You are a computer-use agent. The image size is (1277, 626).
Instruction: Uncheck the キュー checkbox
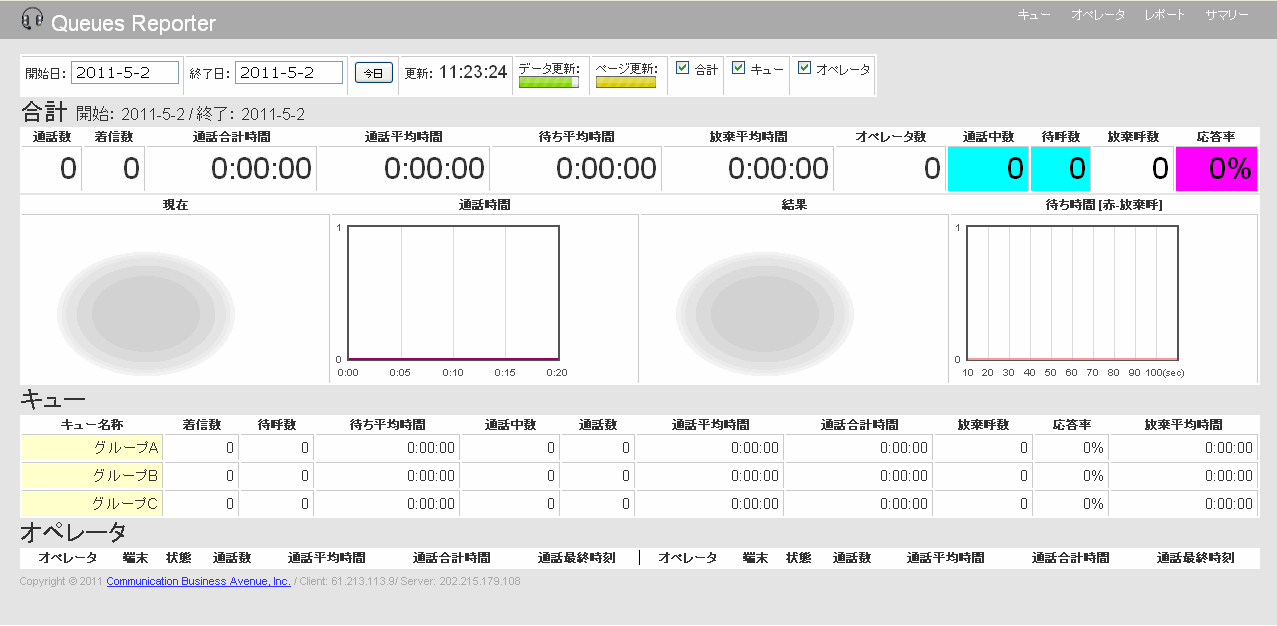point(739,68)
